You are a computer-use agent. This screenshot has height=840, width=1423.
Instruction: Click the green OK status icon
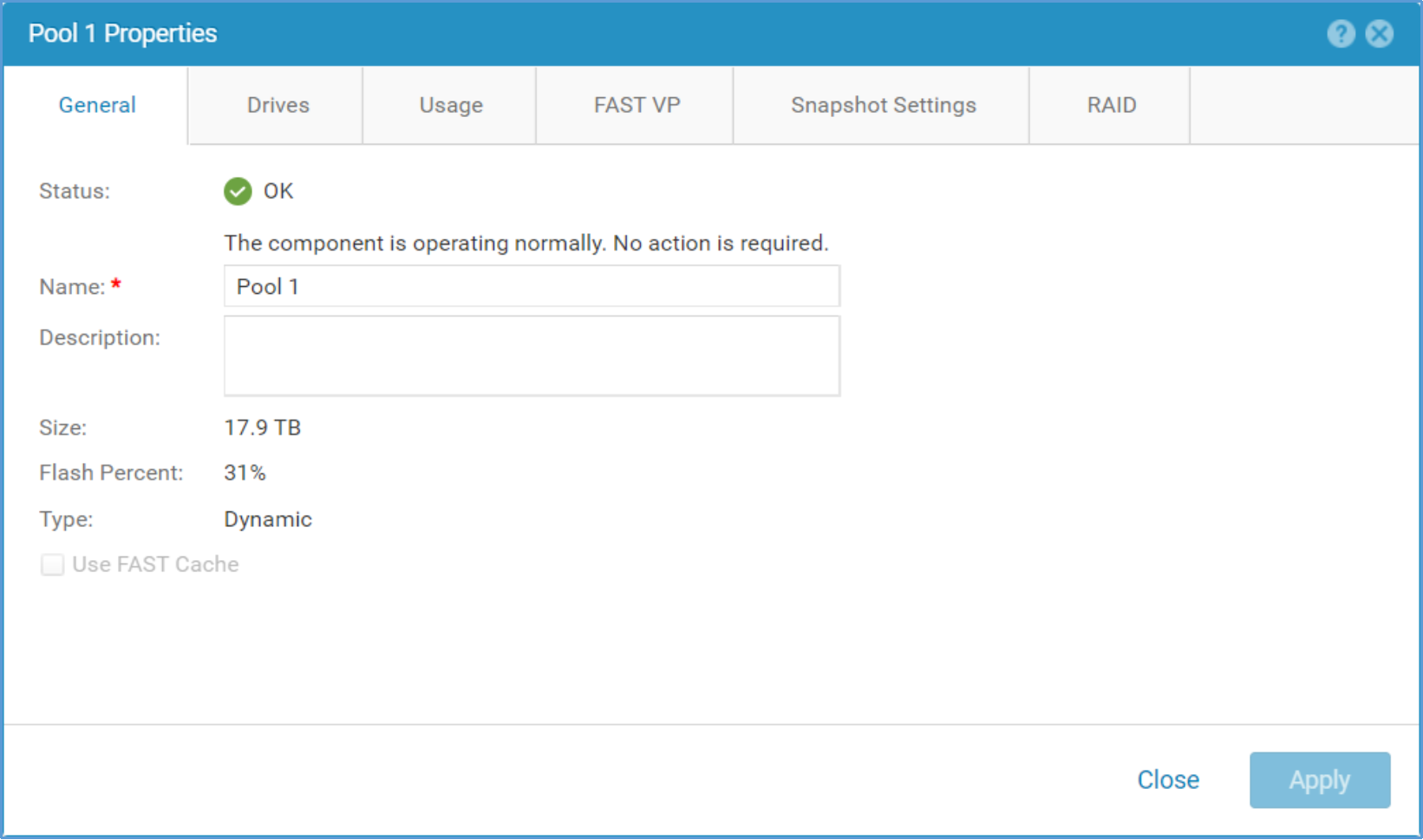[x=238, y=191]
